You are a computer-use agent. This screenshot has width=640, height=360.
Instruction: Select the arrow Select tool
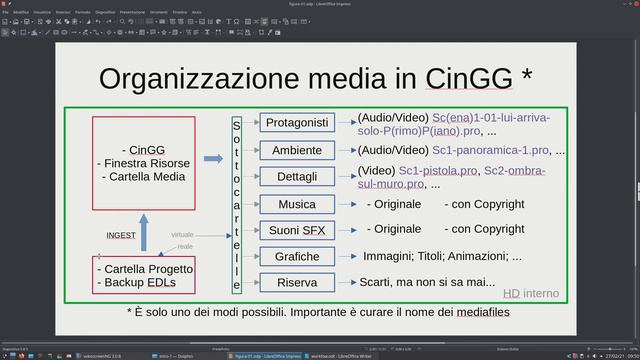(5, 32)
